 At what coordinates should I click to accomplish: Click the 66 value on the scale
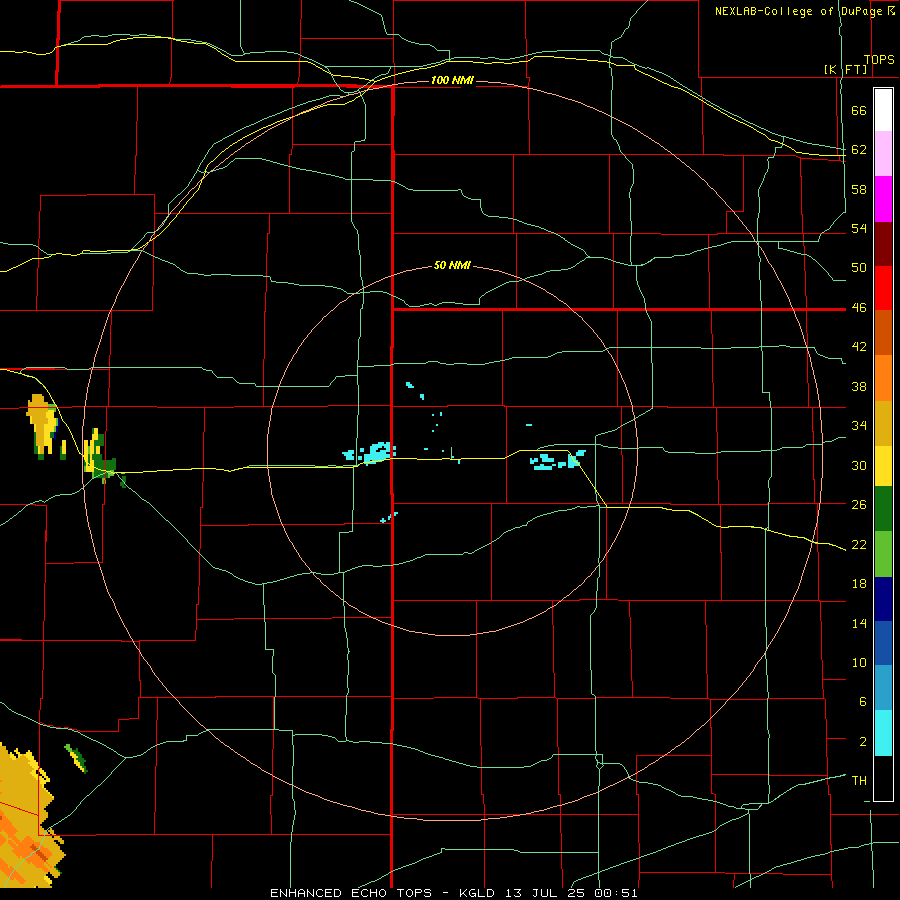pyautogui.click(x=859, y=110)
